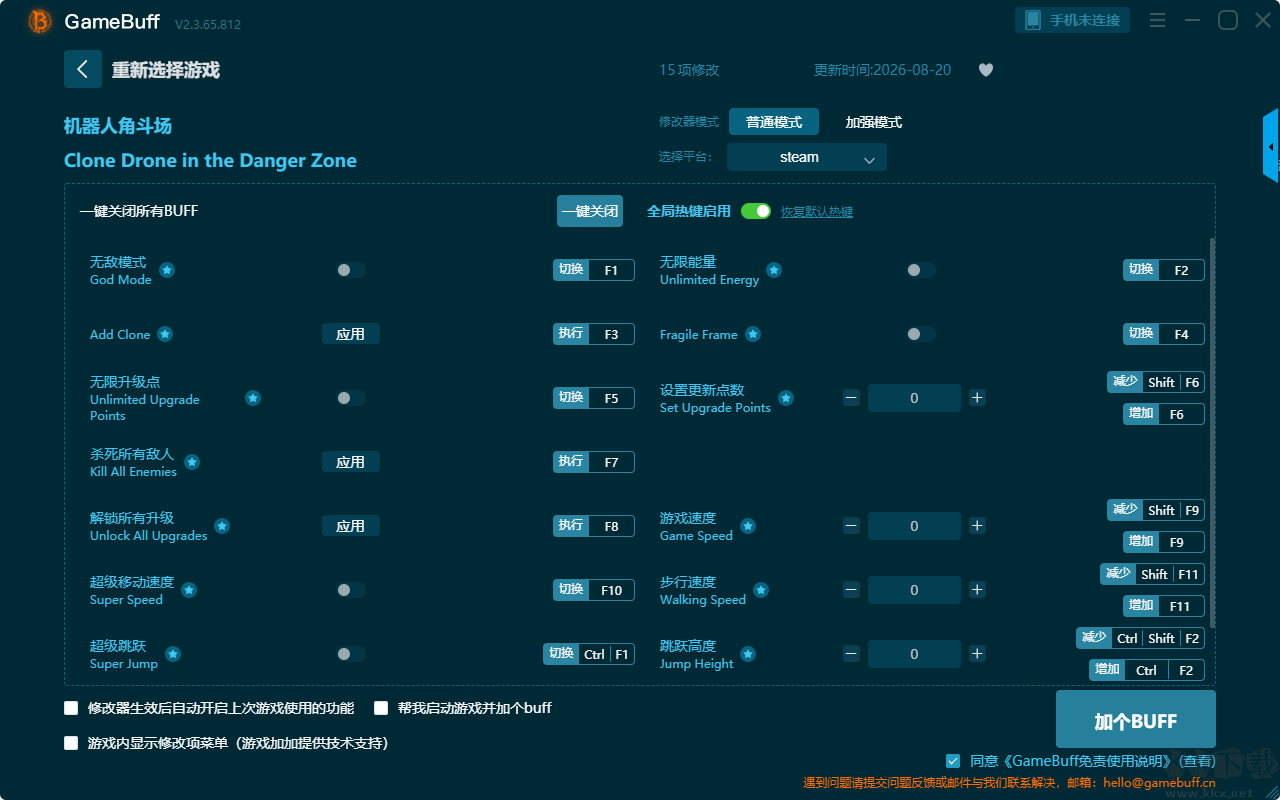The image size is (1280, 800).
Task: Toggle Unlimited Upgrade Points switch
Action: [x=351, y=398]
